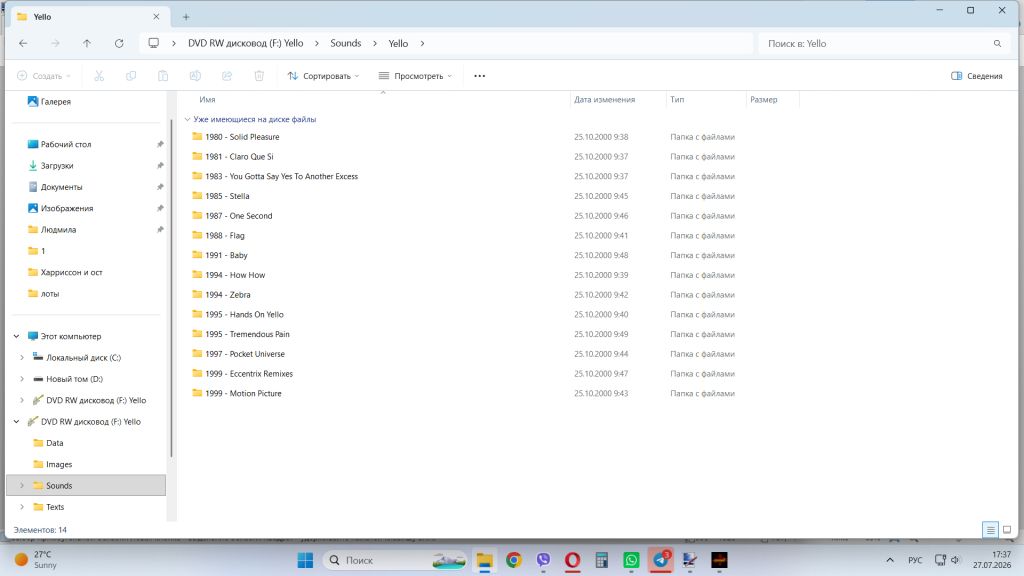Open Загрузки in the sidebar

[x=50, y=166]
